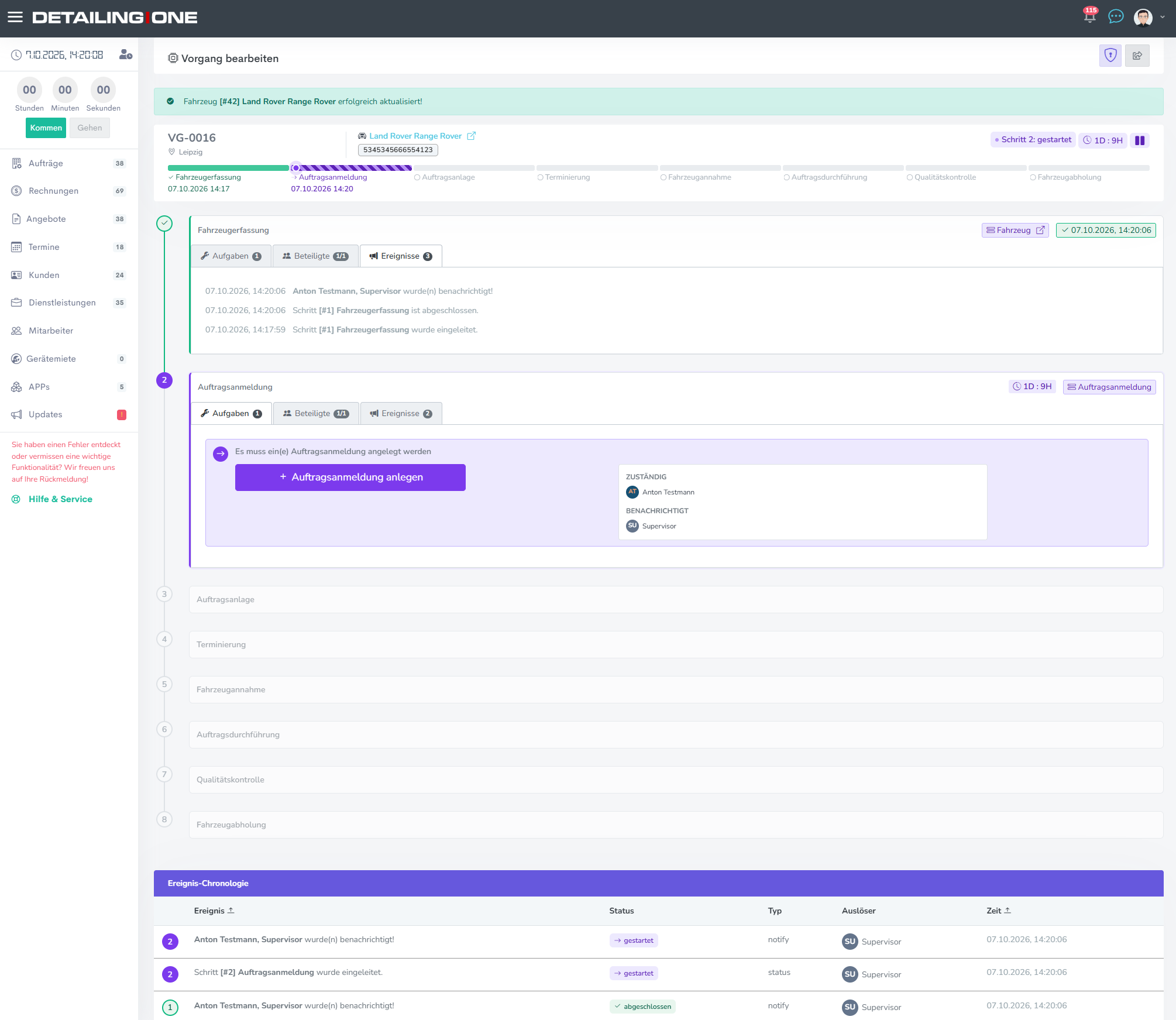Screen dimensions: 1176x1020
Task: Click step 2 circle marker in timeline
Action: pyautogui.click(x=164, y=380)
